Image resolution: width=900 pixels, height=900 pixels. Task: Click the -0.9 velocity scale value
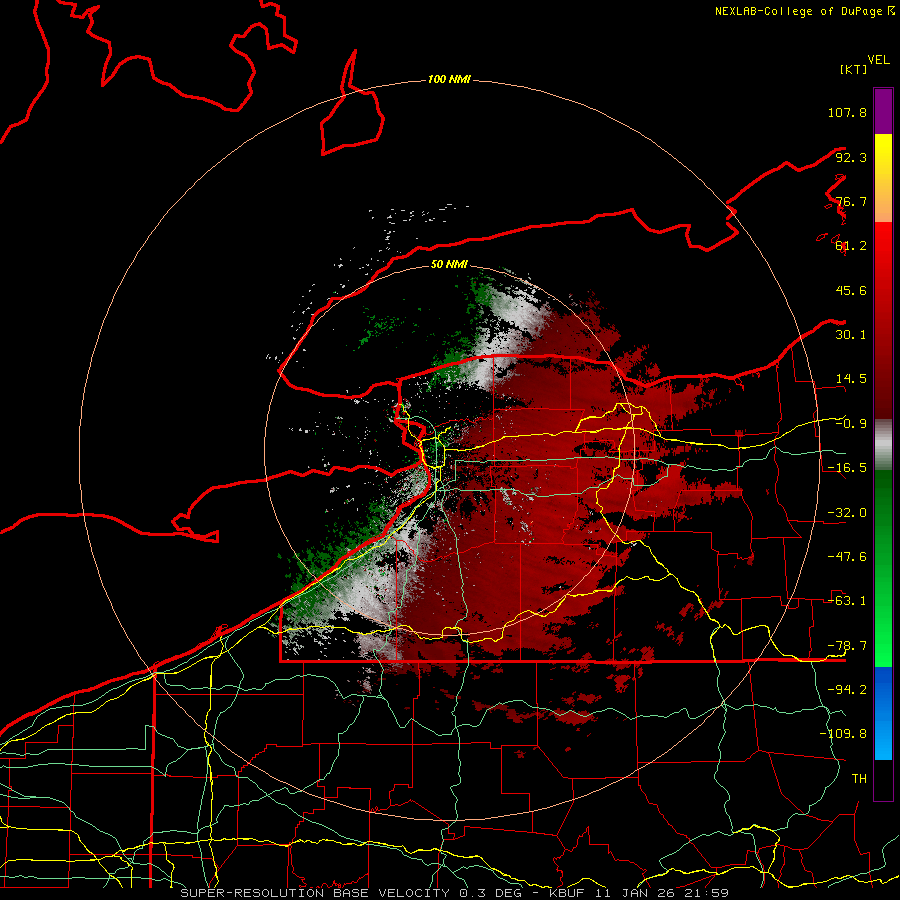coord(851,424)
